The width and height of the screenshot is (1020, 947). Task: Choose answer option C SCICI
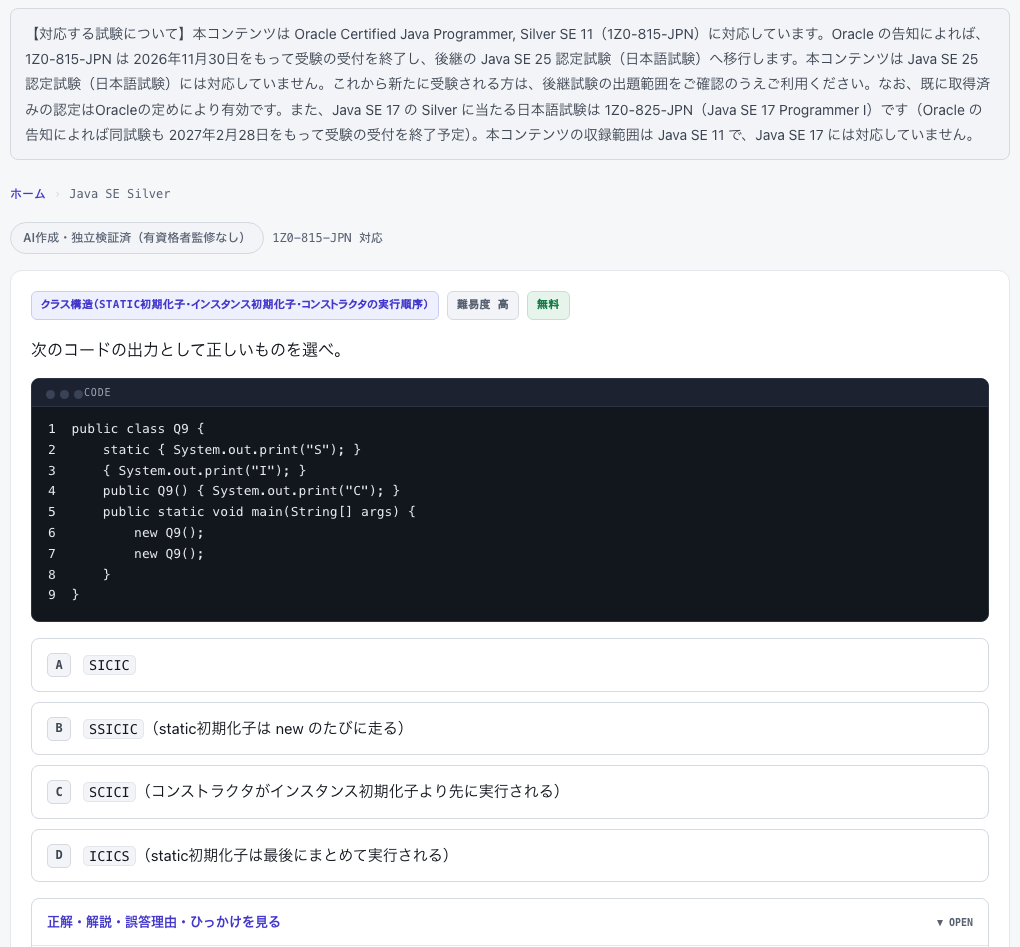[510, 792]
